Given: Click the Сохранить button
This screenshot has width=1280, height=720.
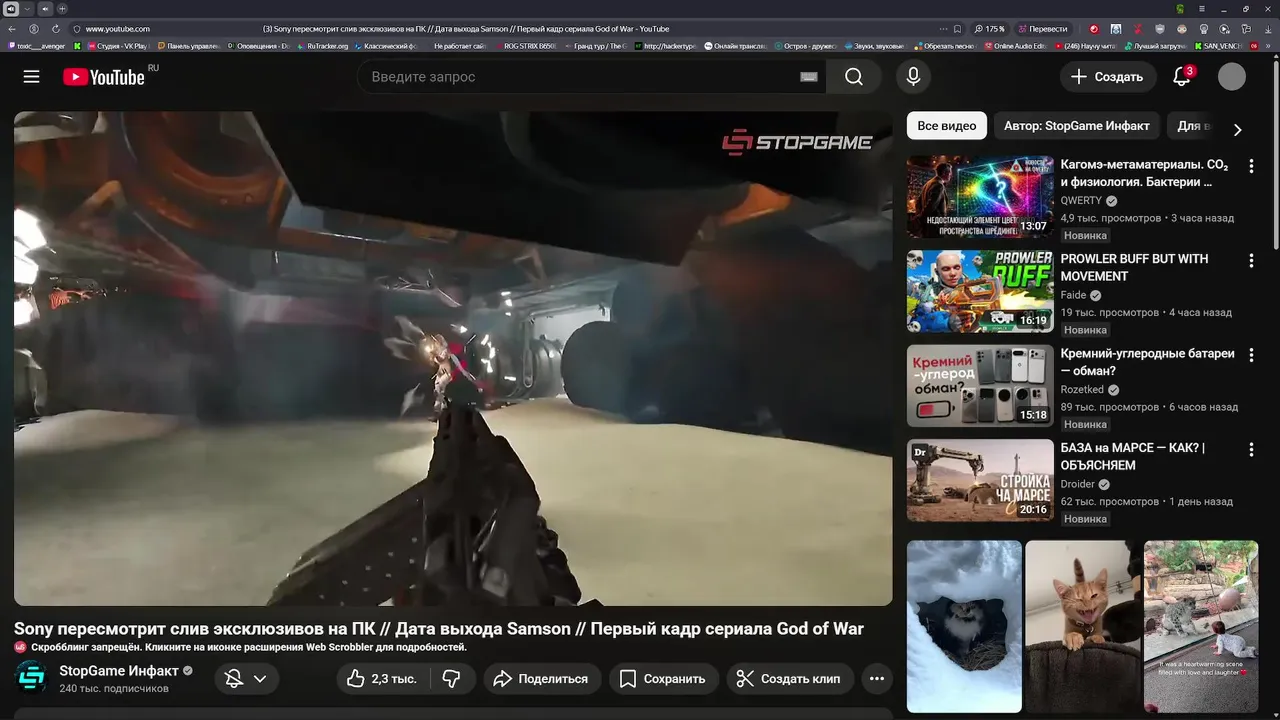Looking at the screenshot, I should click(663, 678).
